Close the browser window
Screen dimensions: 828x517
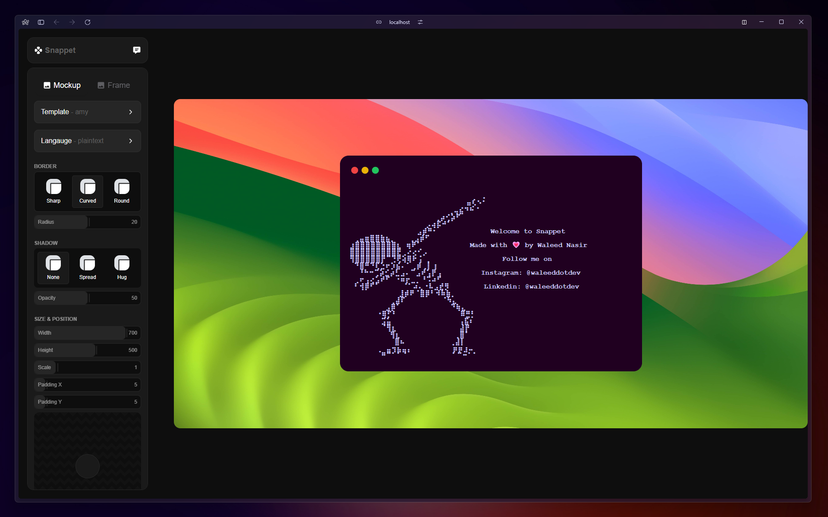801,22
